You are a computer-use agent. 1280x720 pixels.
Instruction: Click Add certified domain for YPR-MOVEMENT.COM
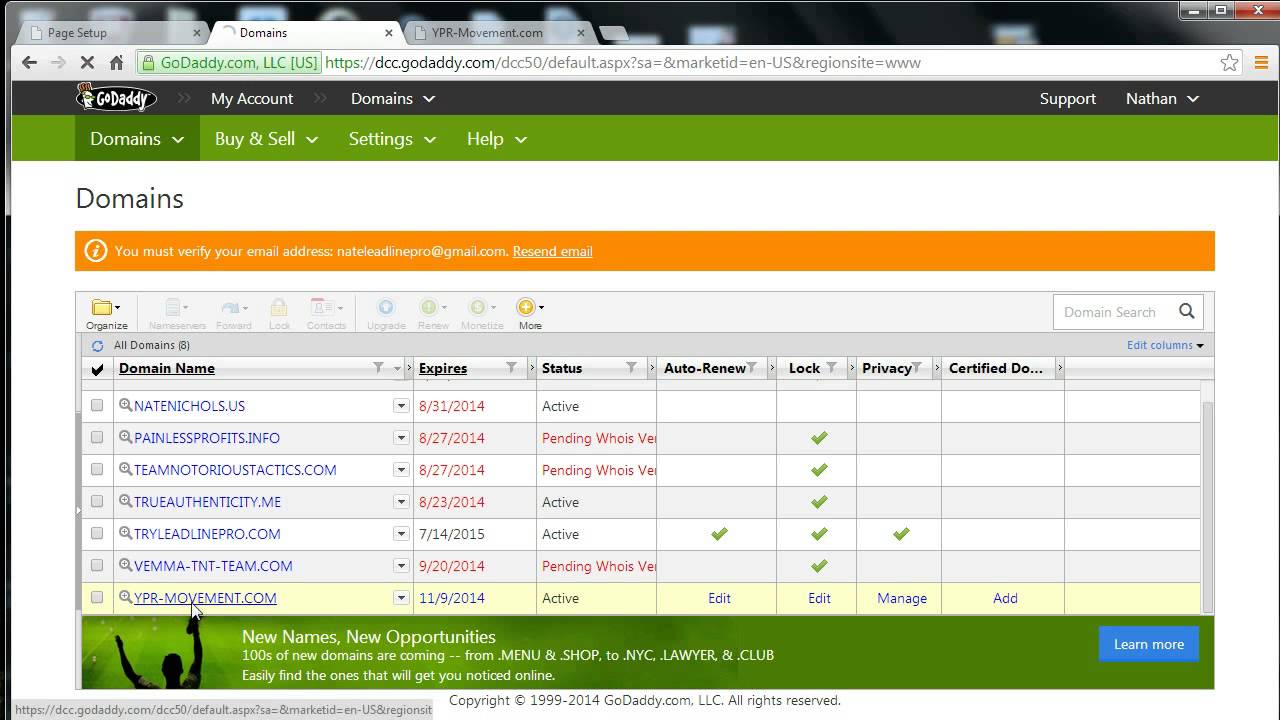[1005, 598]
